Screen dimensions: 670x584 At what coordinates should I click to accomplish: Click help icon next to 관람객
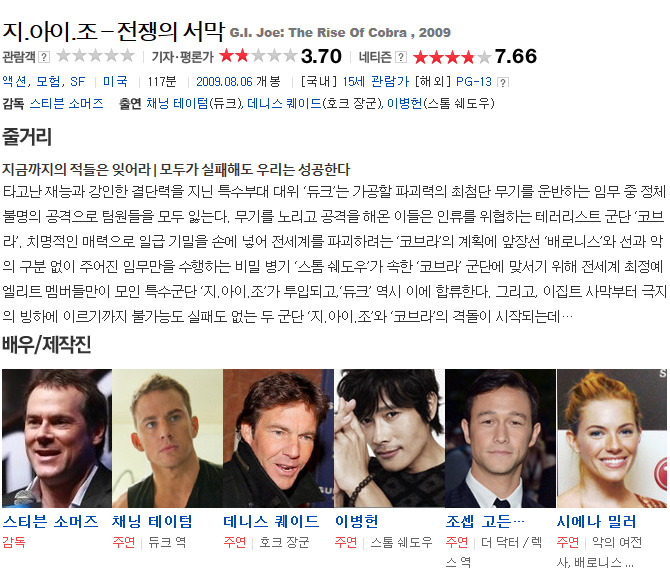tap(44, 57)
